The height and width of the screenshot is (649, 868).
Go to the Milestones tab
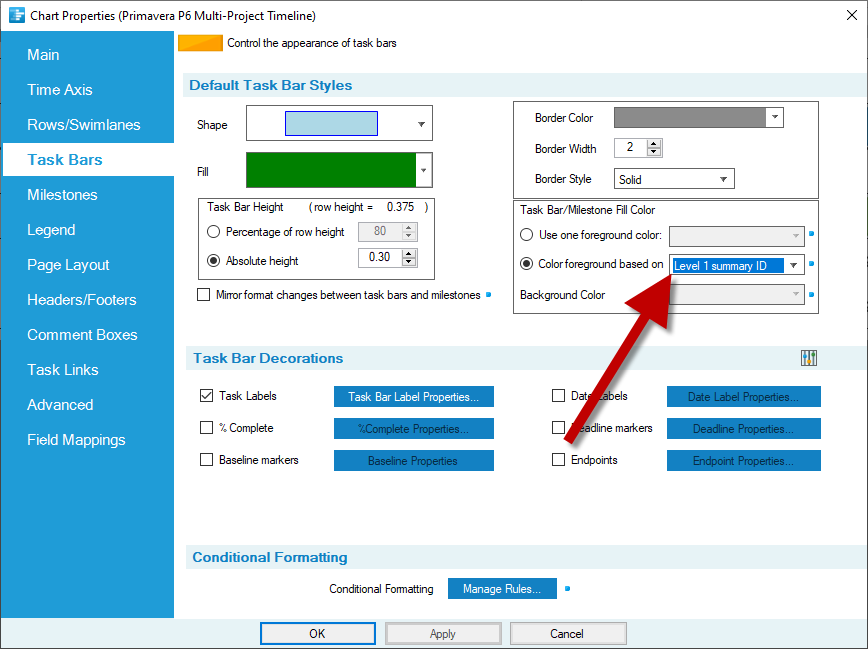pyautogui.click(x=62, y=195)
